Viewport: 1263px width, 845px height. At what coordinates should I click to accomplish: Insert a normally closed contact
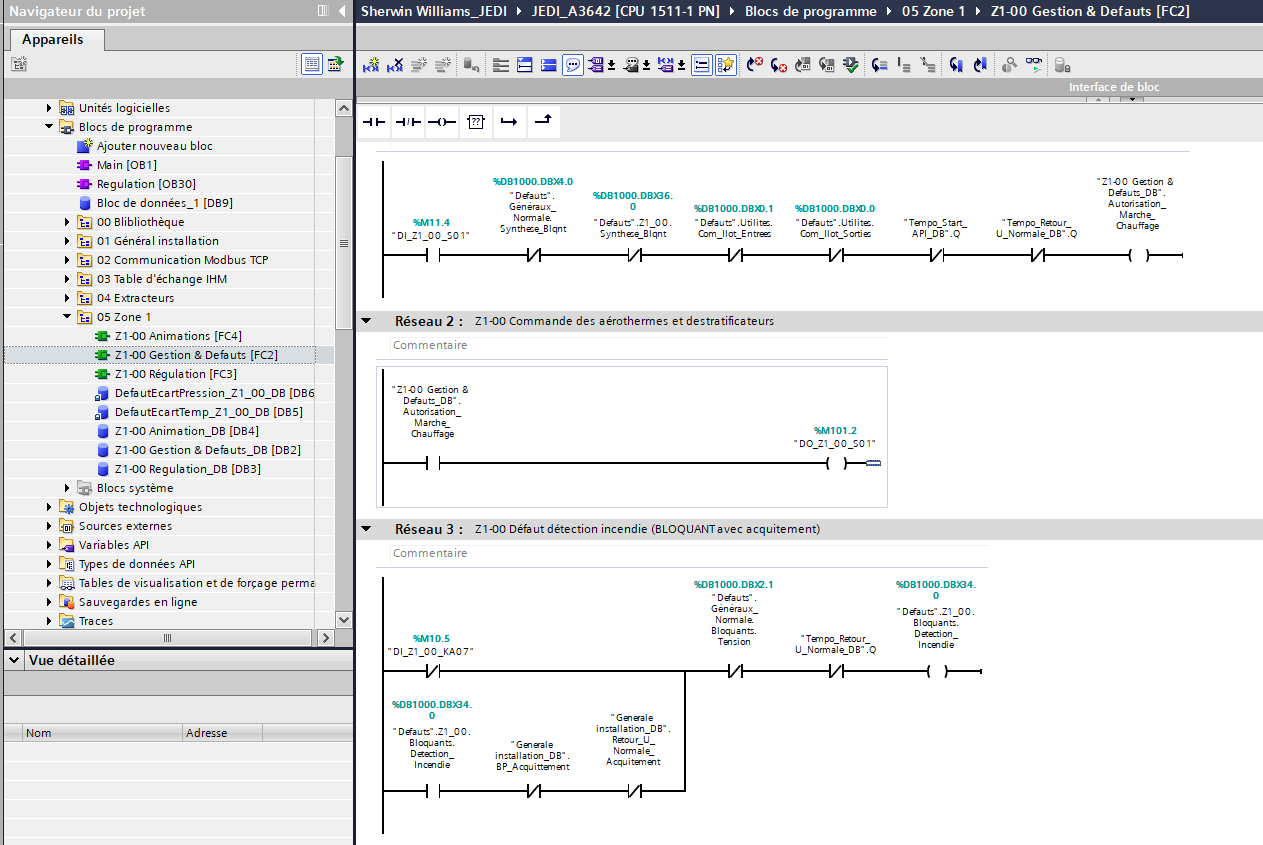point(408,122)
